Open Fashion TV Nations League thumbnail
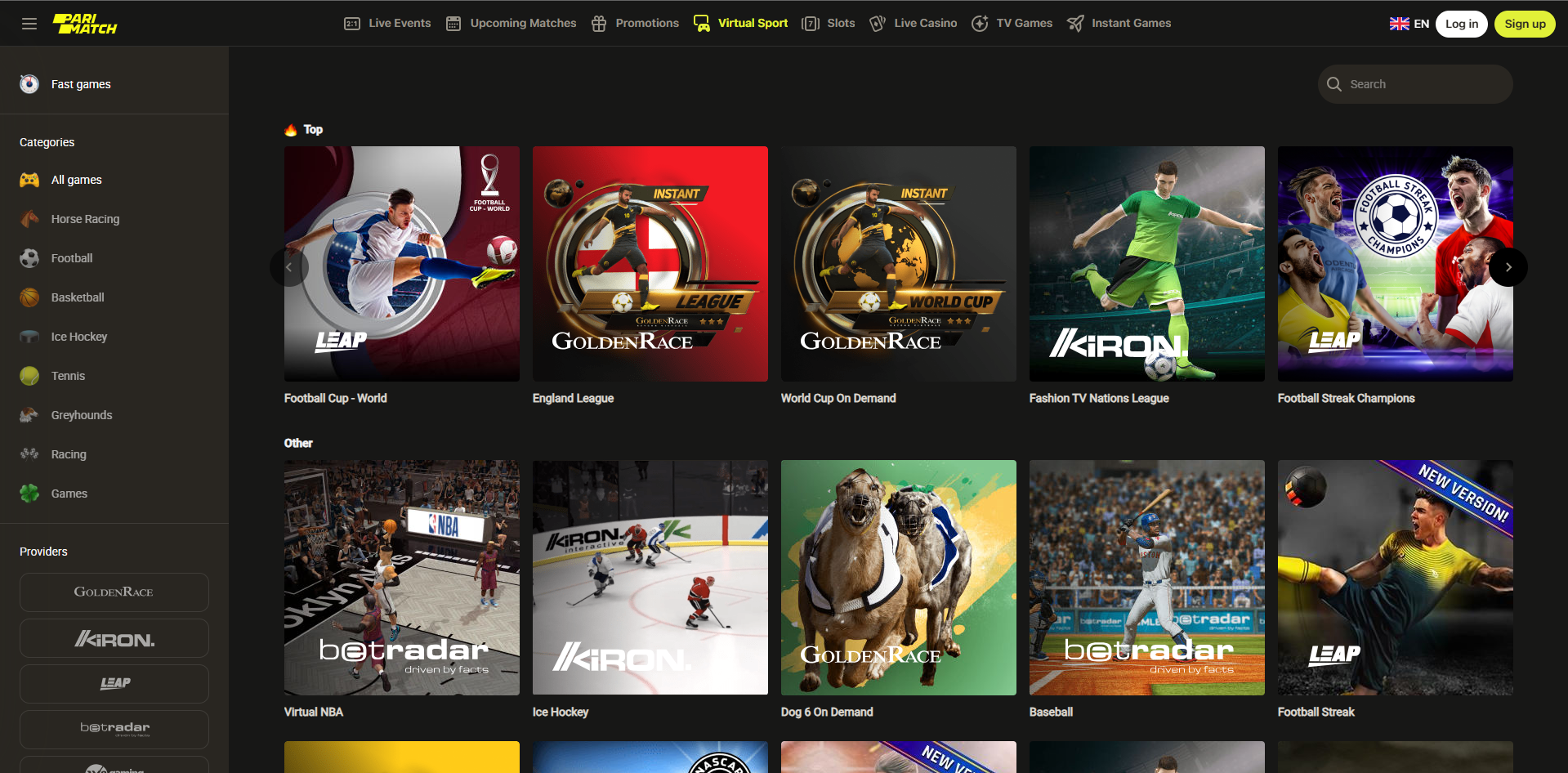Viewport: 1568px width, 773px height. [x=1147, y=264]
